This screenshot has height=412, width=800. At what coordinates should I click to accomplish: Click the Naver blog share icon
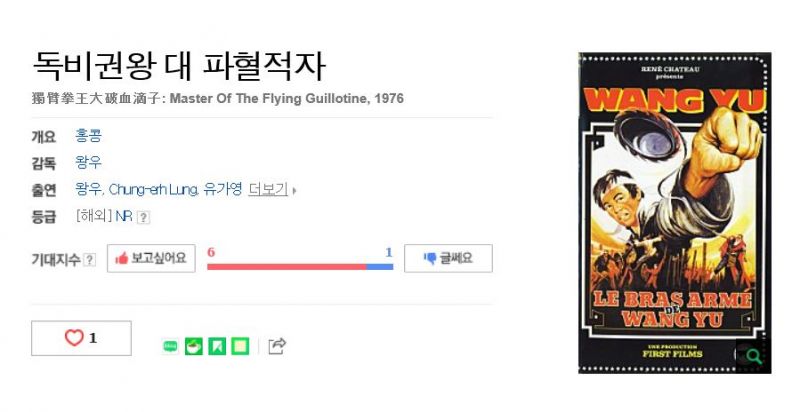pos(170,346)
